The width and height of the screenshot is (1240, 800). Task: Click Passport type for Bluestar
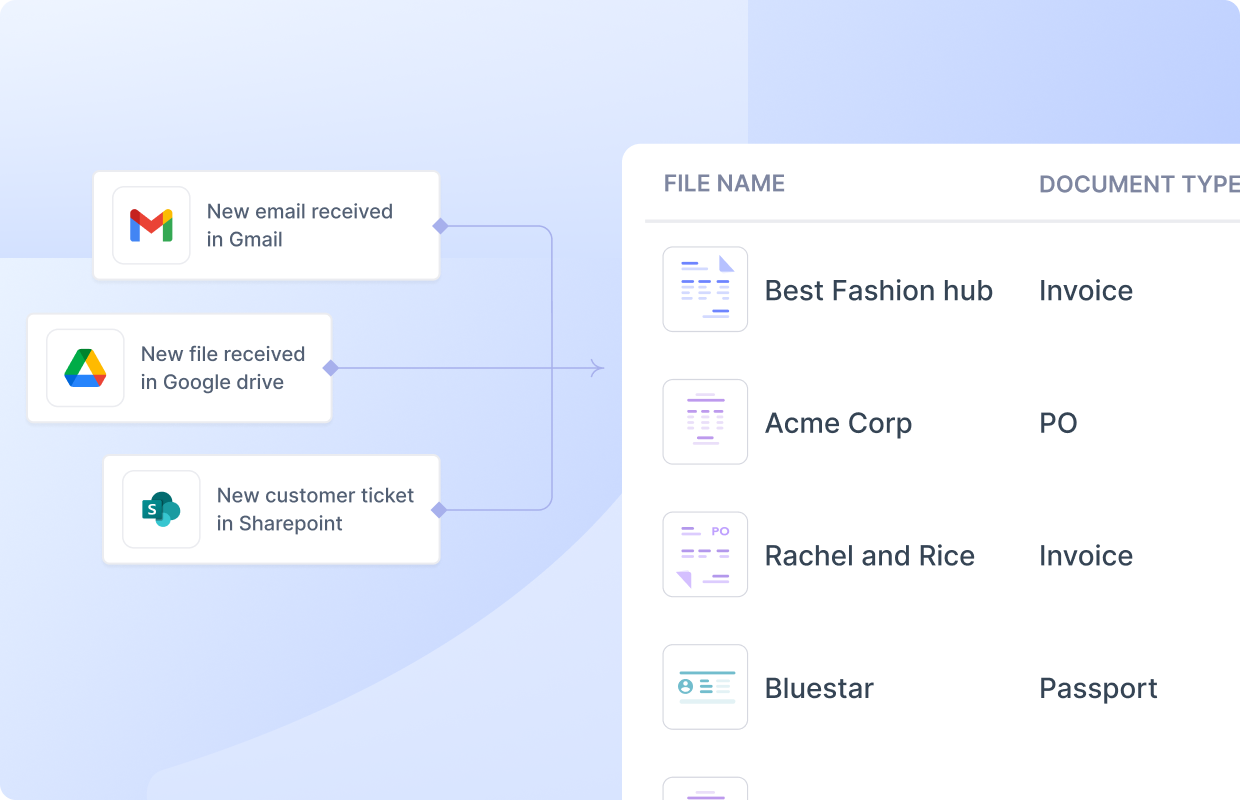[1098, 689]
